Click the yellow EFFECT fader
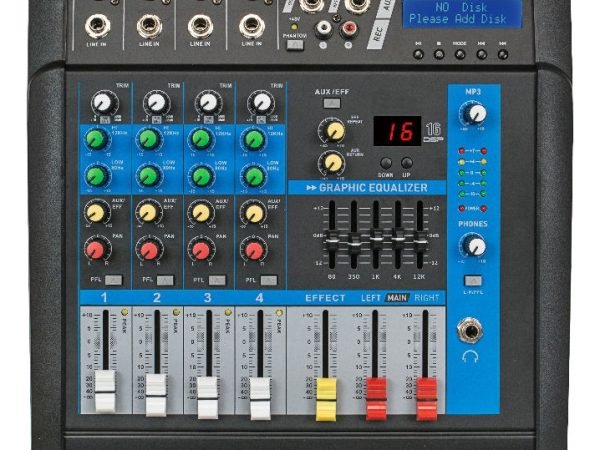Image resolution: width=600 pixels, height=450 pixels. tap(326, 397)
